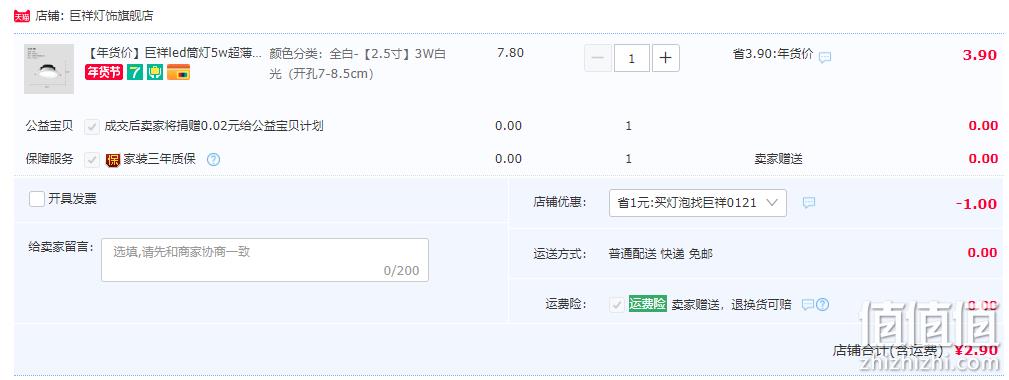Tick the 开具发票 invoice checkbox
The image size is (1009, 380).
point(37,199)
